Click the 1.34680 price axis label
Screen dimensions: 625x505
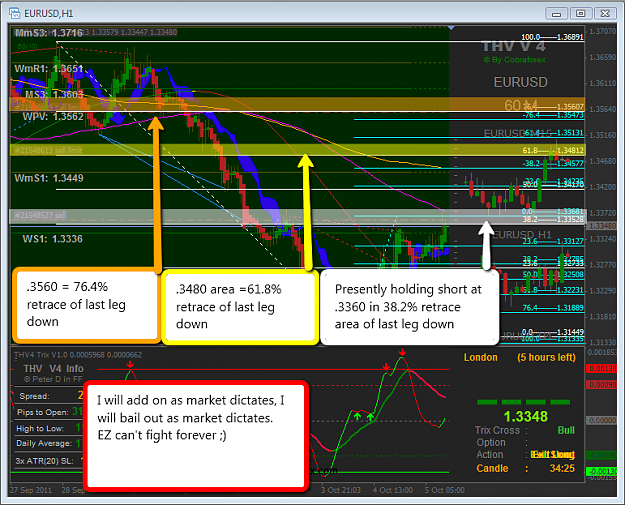coord(603,161)
